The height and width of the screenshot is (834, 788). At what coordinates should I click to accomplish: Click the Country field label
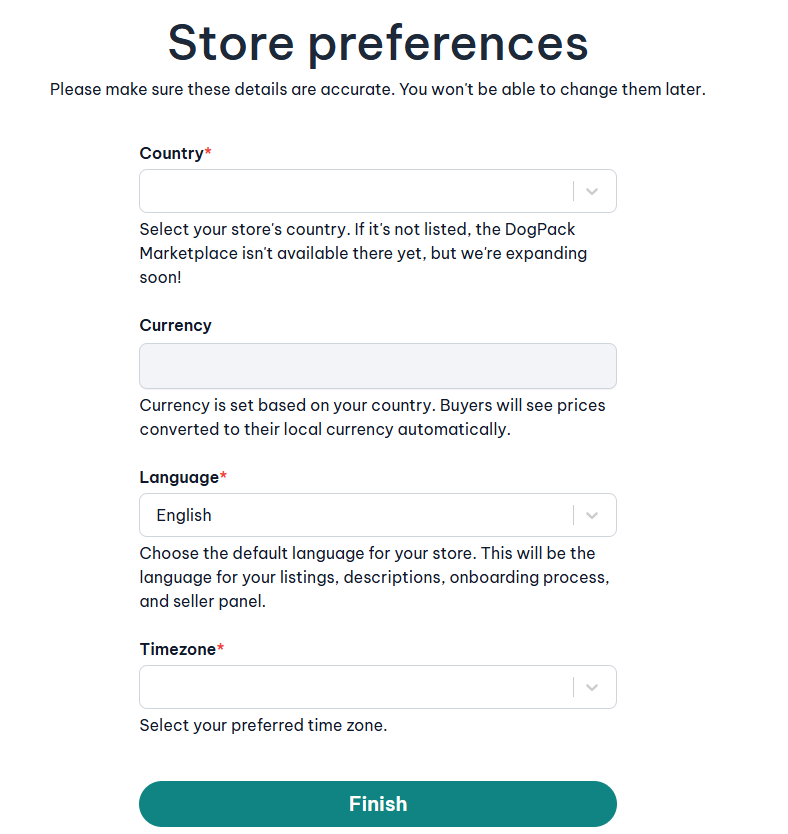coord(171,153)
